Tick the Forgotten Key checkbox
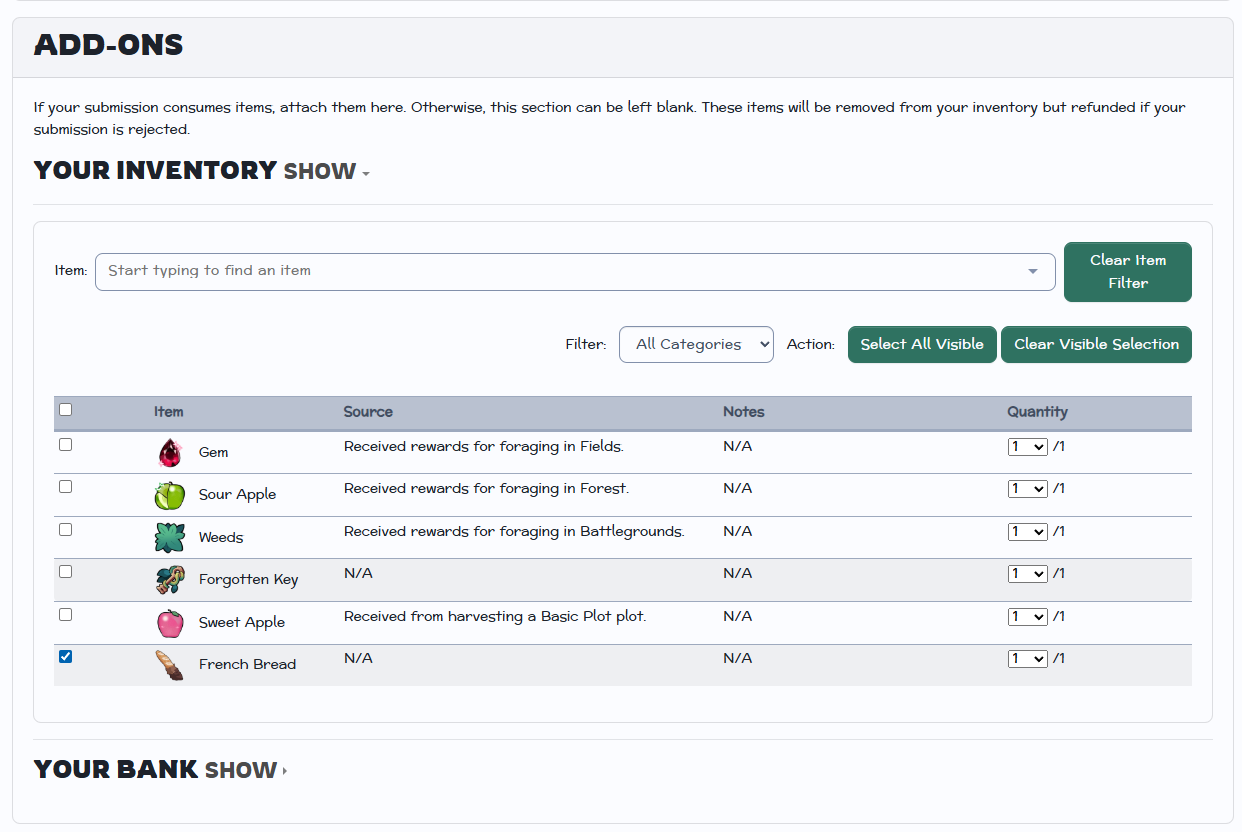This screenshot has width=1242, height=832. tap(66, 572)
